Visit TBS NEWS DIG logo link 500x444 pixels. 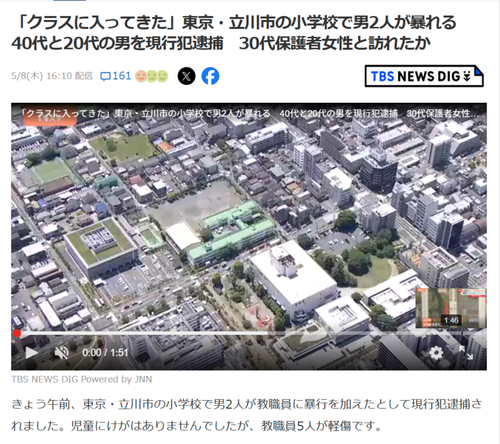coord(424,76)
